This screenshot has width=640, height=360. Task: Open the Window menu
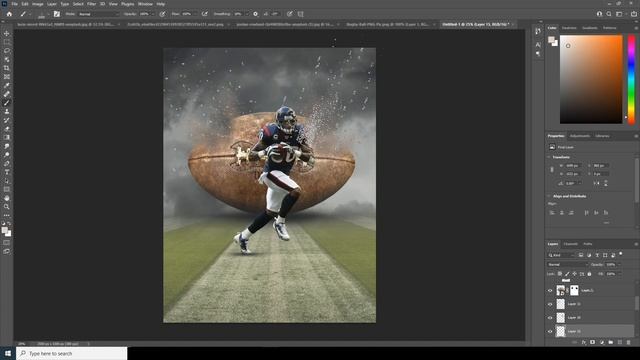145,4
